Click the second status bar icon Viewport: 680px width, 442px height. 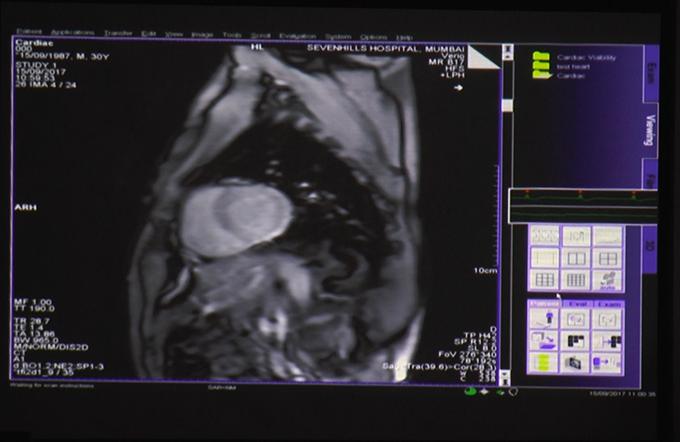pyautogui.click(x=484, y=392)
